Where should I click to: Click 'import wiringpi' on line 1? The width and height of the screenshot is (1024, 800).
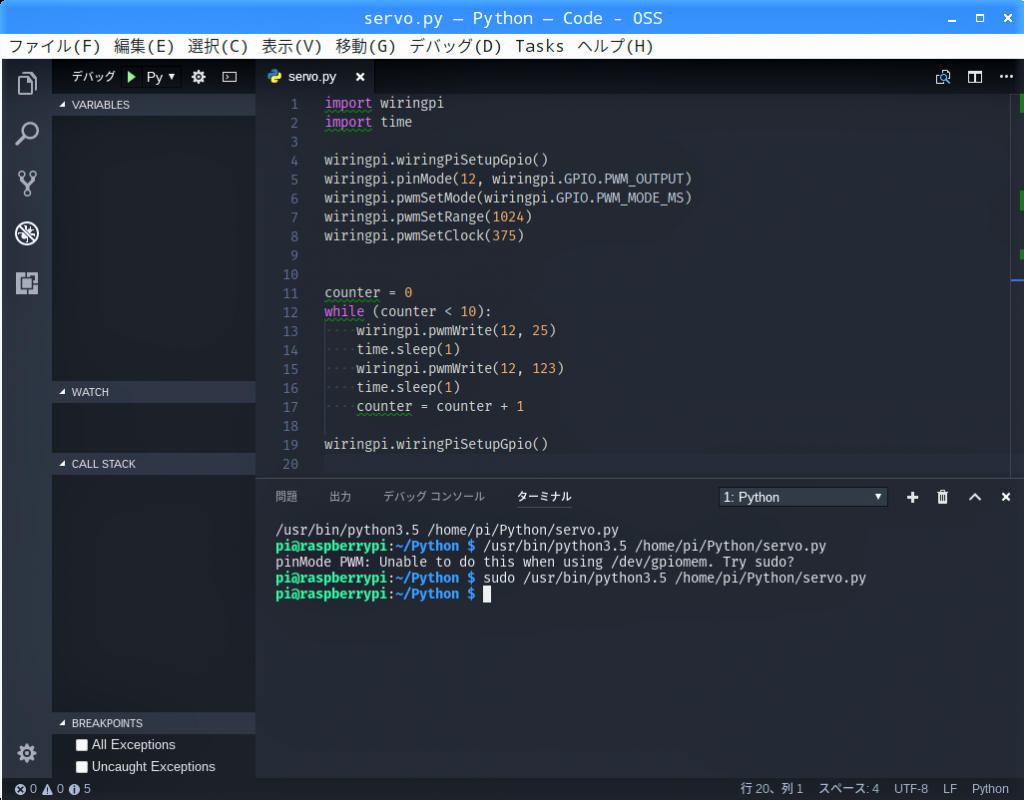click(384, 103)
